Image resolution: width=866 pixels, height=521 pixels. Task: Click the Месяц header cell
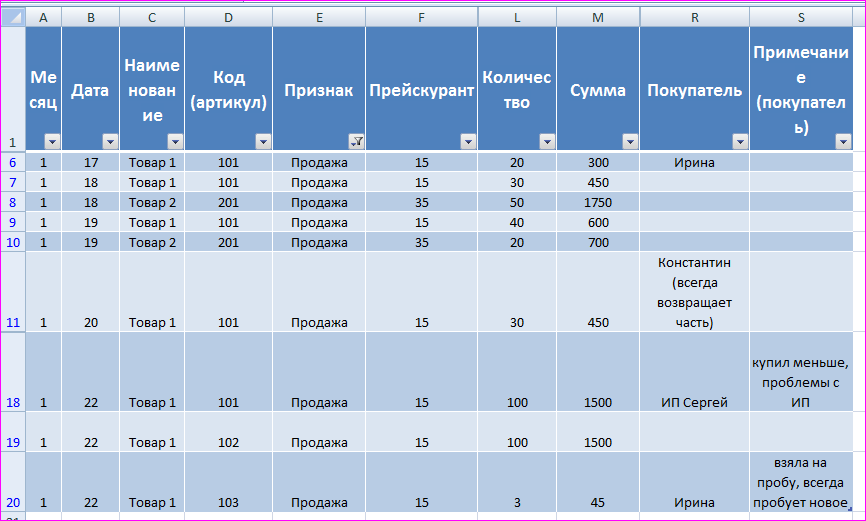[x=44, y=88]
